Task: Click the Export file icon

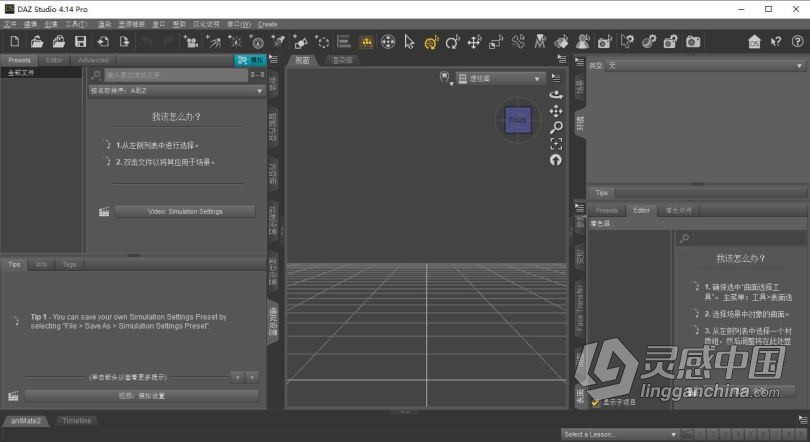Action: tap(124, 41)
